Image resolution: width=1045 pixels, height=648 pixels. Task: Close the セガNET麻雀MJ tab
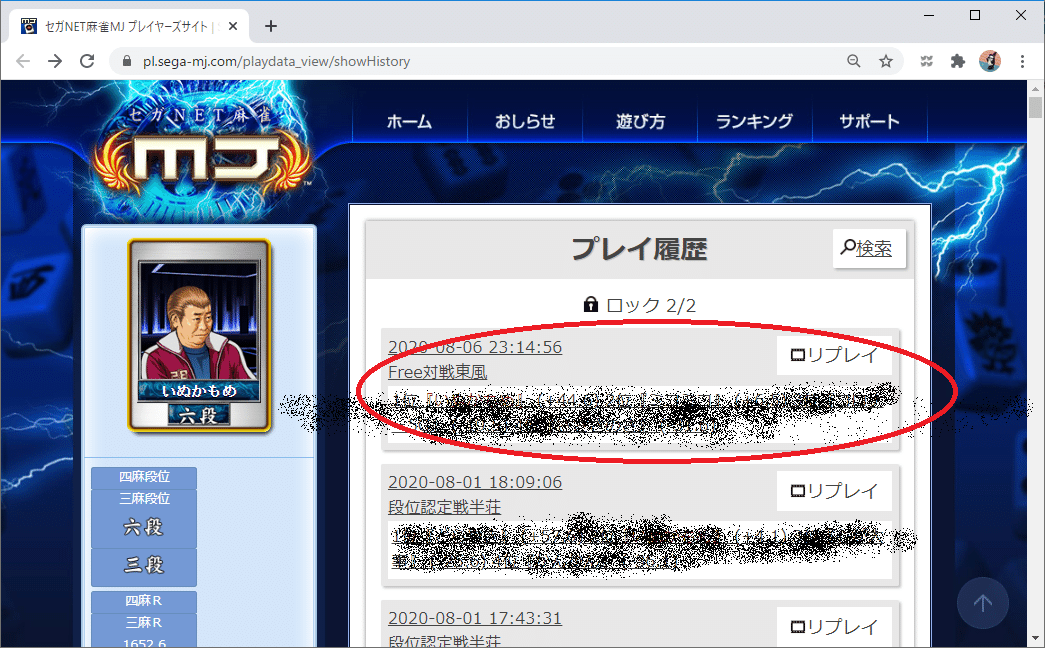[x=233, y=26]
